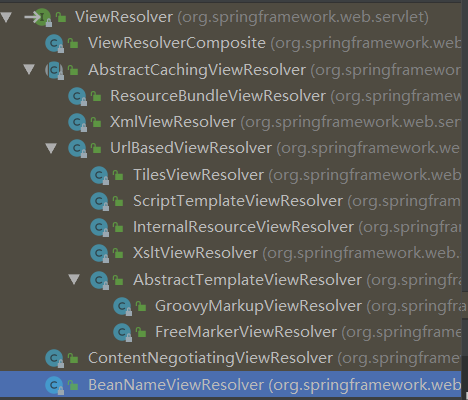Image resolution: width=468 pixels, height=400 pixels.
Task: Select UrlBasedViewResolver in the hierarchy
Action: pyautogui.click(x=191, y=148)
